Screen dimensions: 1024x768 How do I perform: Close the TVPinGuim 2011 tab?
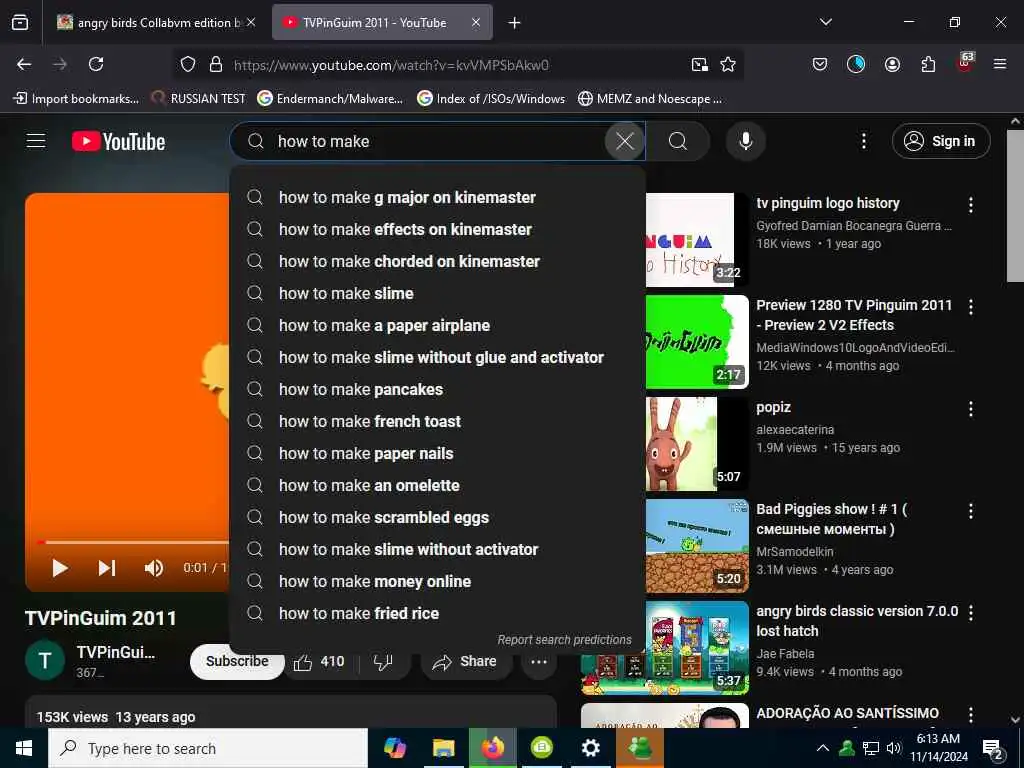tap(476, 23)
